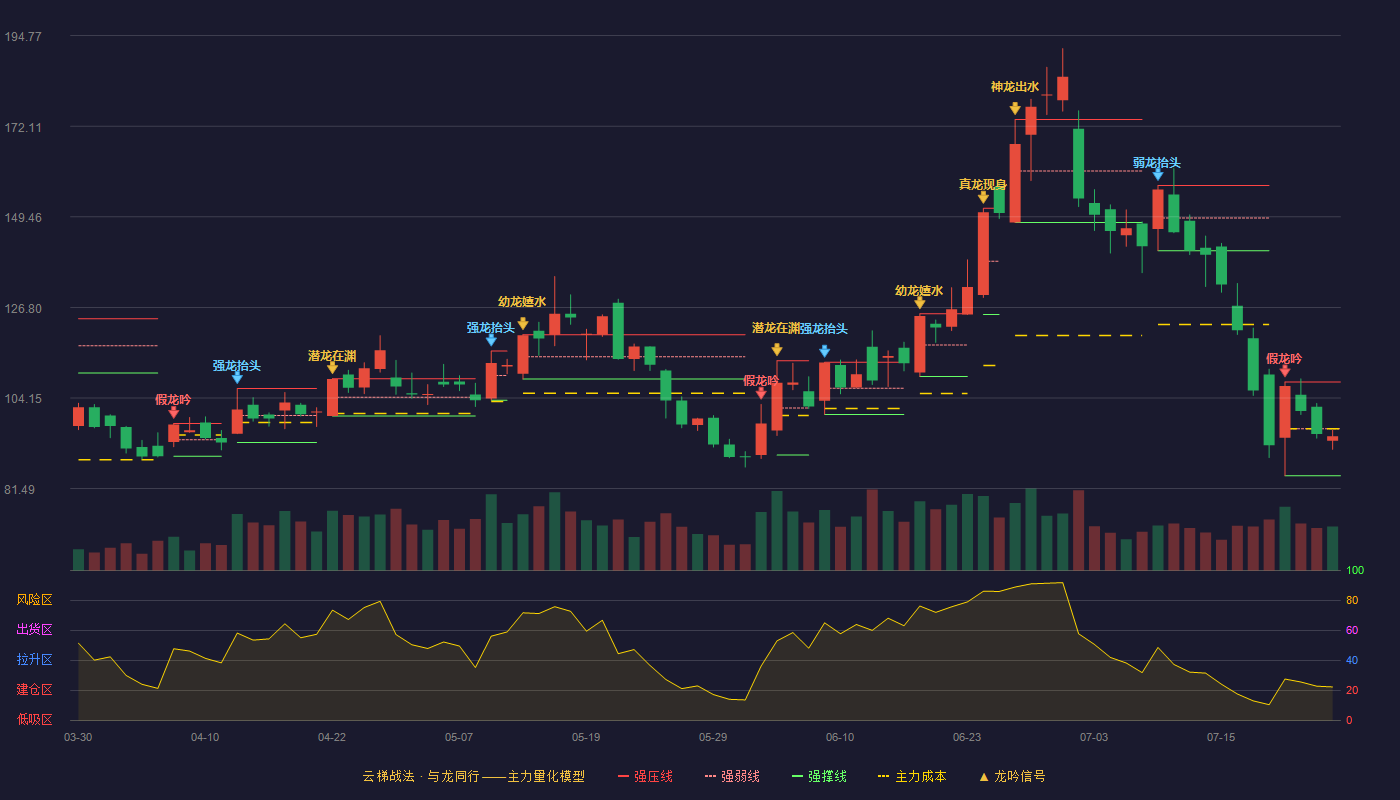
Task: Click the 07-03 date axis label
Action: pos(1094,737)
